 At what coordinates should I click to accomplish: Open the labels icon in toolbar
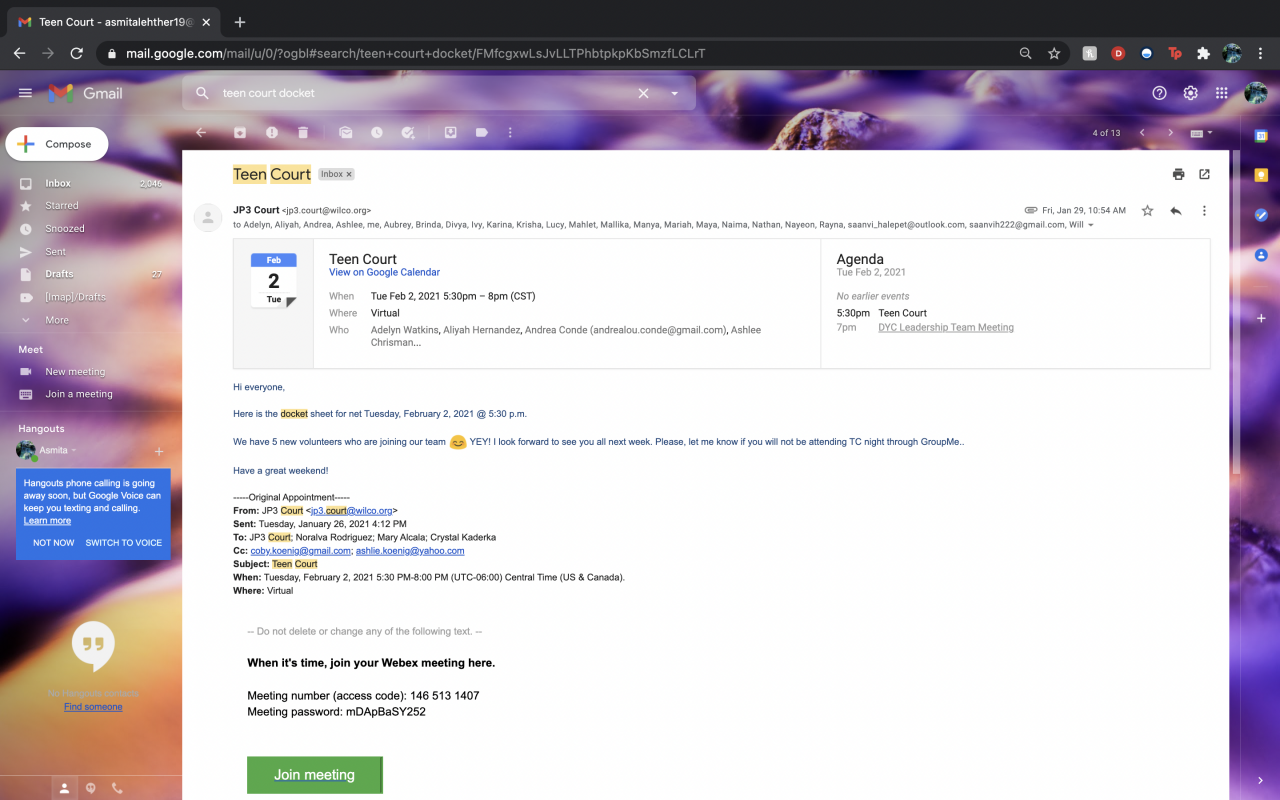tap(481, 132)
